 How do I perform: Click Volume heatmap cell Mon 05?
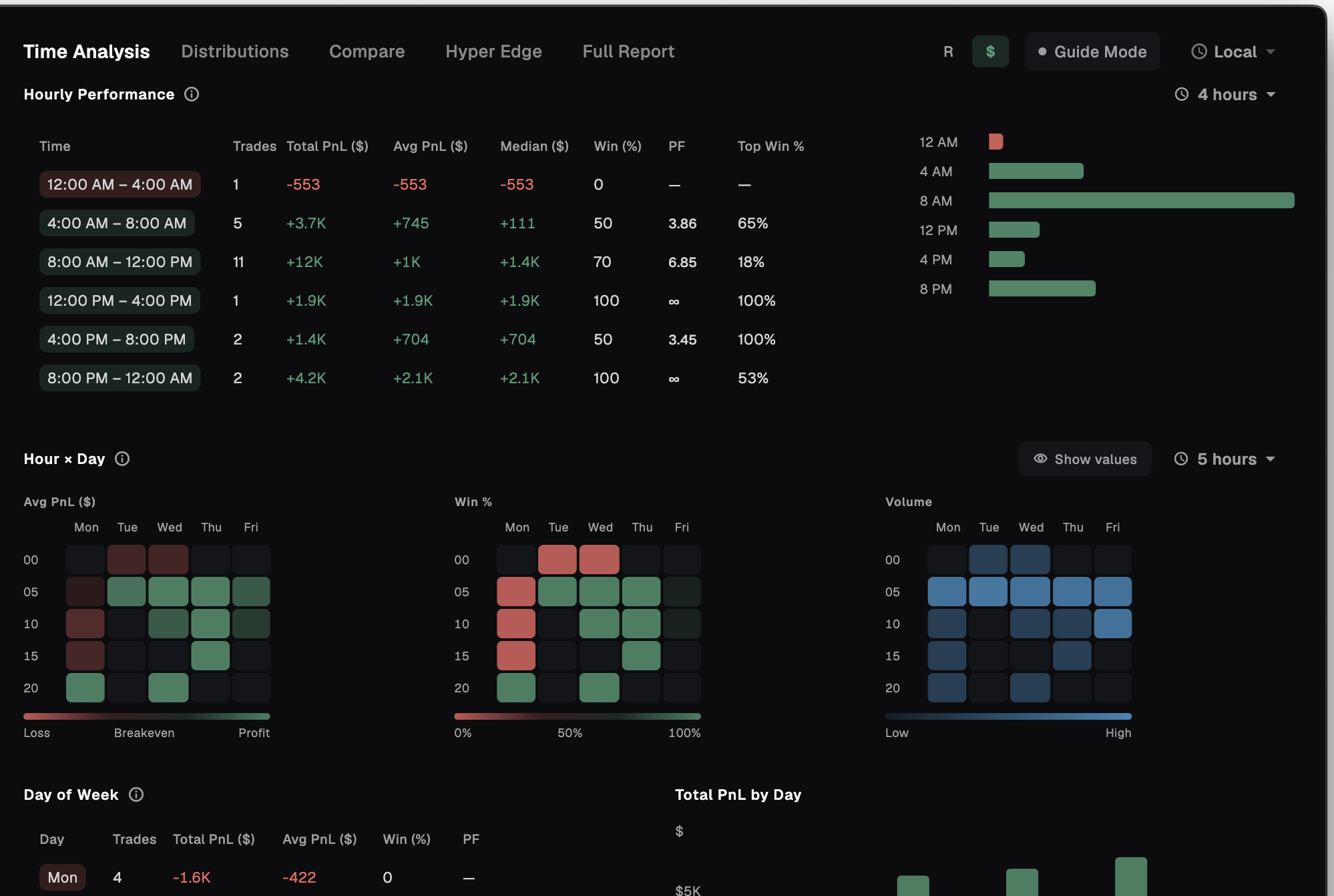[947, 592]
